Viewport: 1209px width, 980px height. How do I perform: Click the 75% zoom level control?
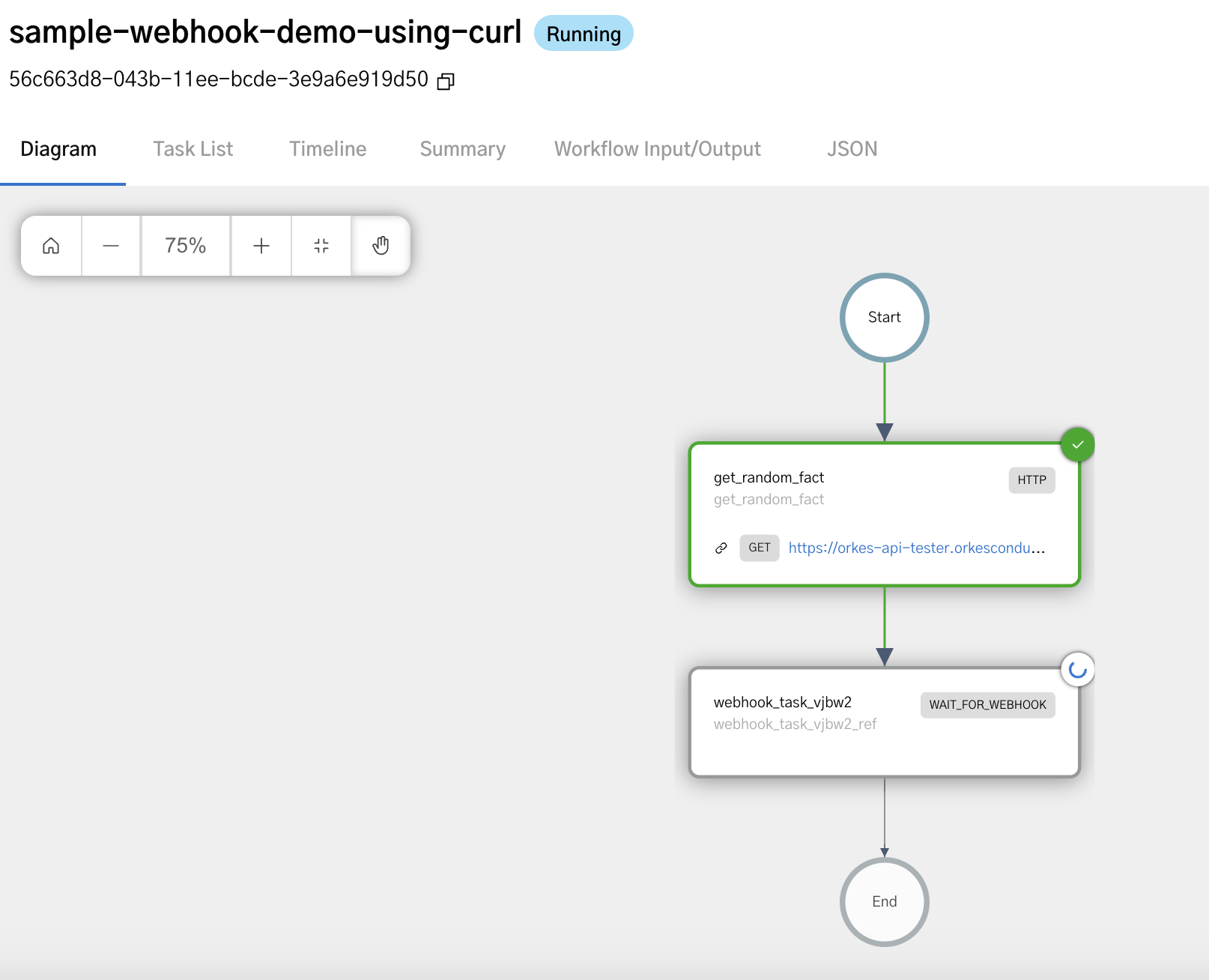(x=185, y=245)
